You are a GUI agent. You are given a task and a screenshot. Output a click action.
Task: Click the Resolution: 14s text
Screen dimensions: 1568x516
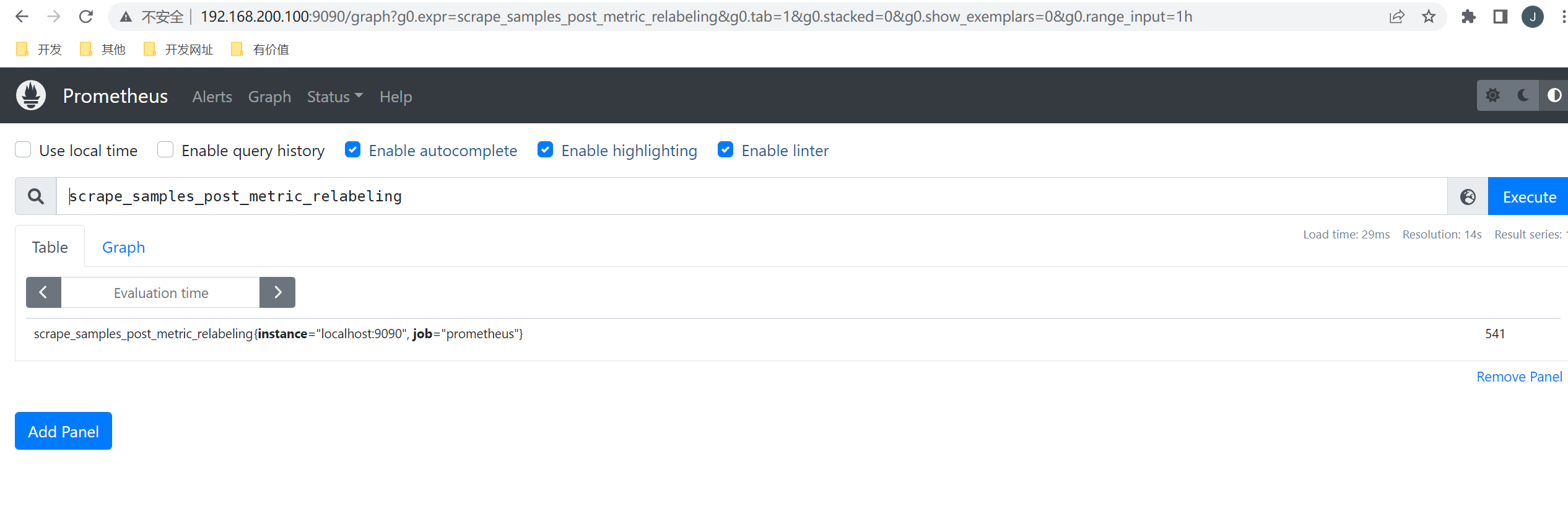pyautogui.click(x=1442, y=235)
